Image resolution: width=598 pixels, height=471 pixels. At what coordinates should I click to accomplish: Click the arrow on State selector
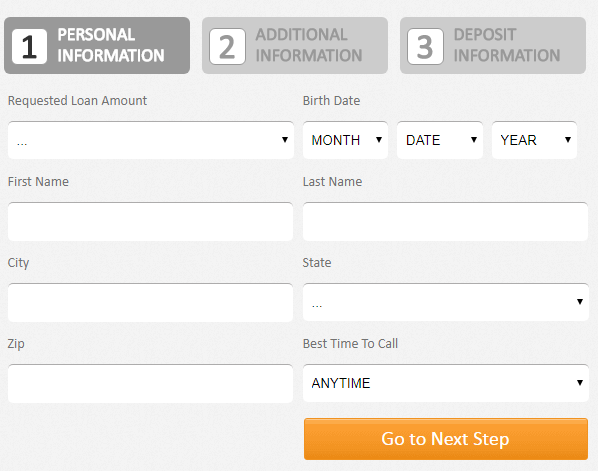coord(580,302)
